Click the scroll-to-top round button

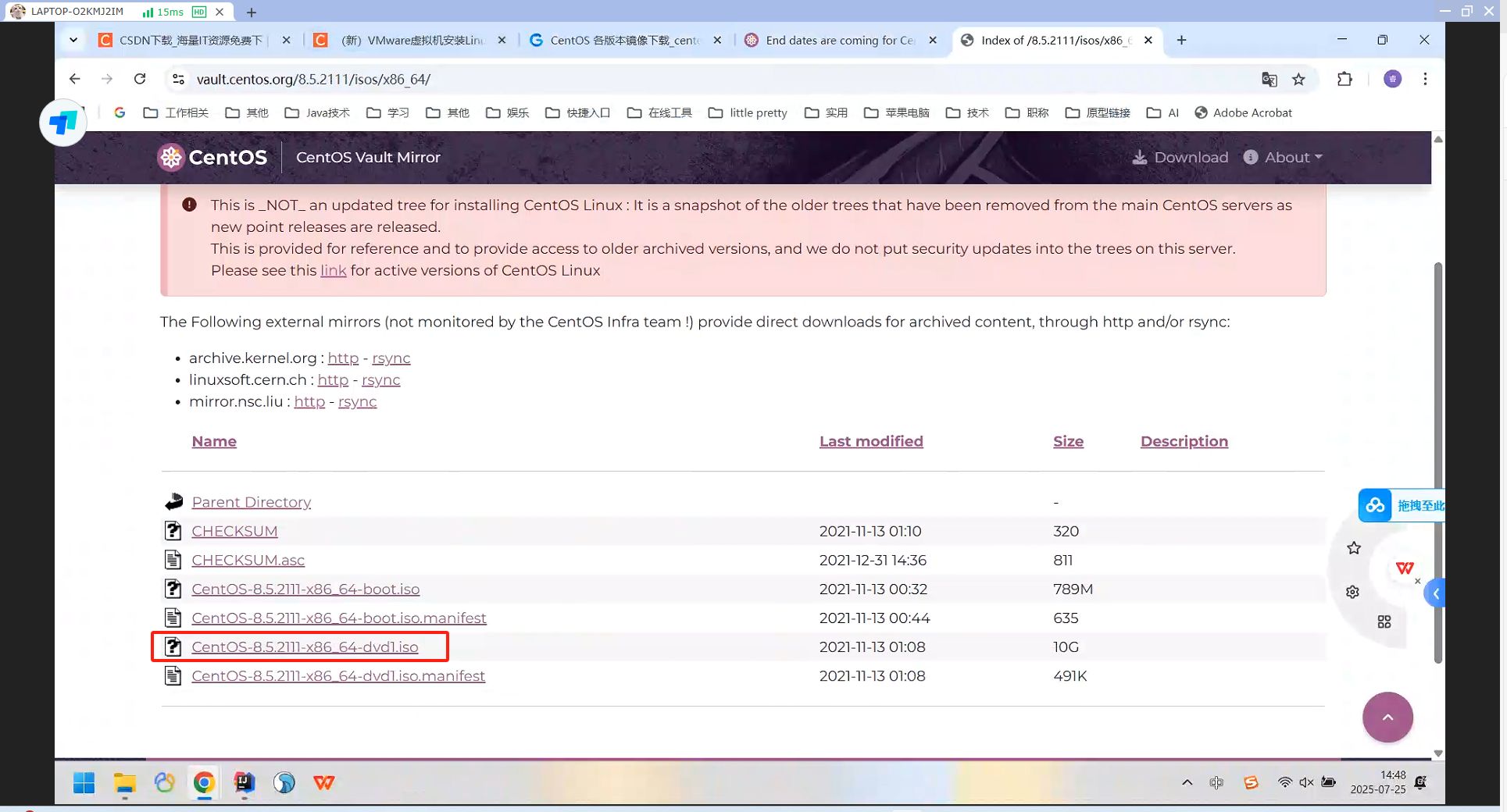[1387, 717]
